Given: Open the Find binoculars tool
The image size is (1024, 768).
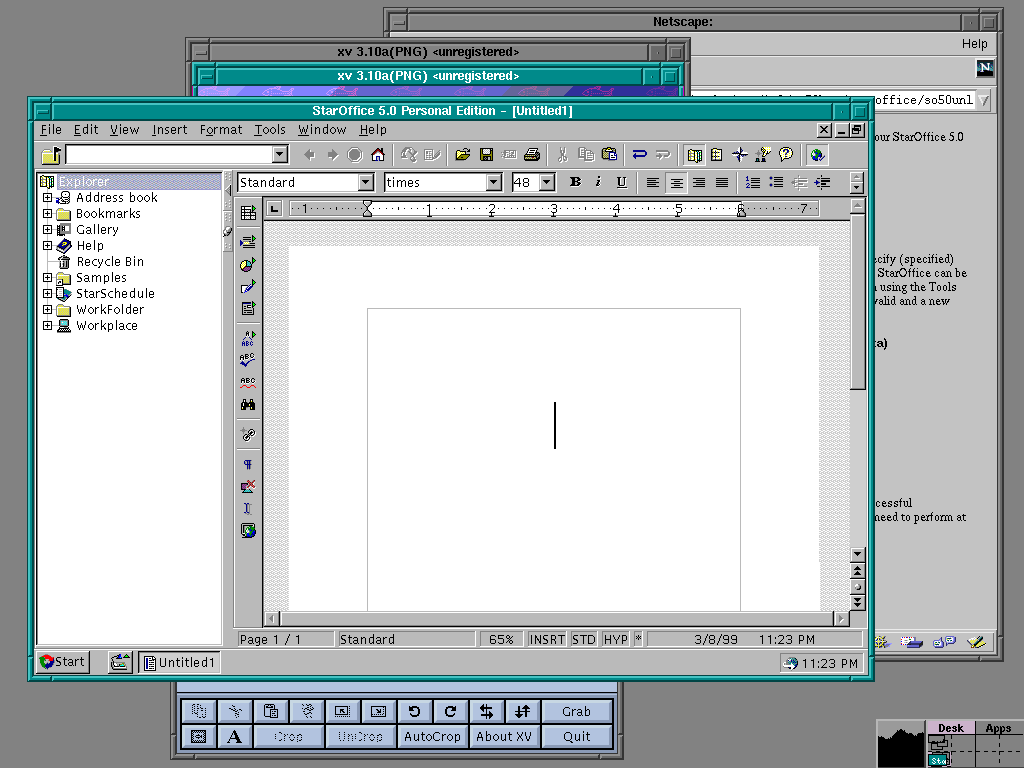Looking at the screenshot, I should click(x=248, y=405).
